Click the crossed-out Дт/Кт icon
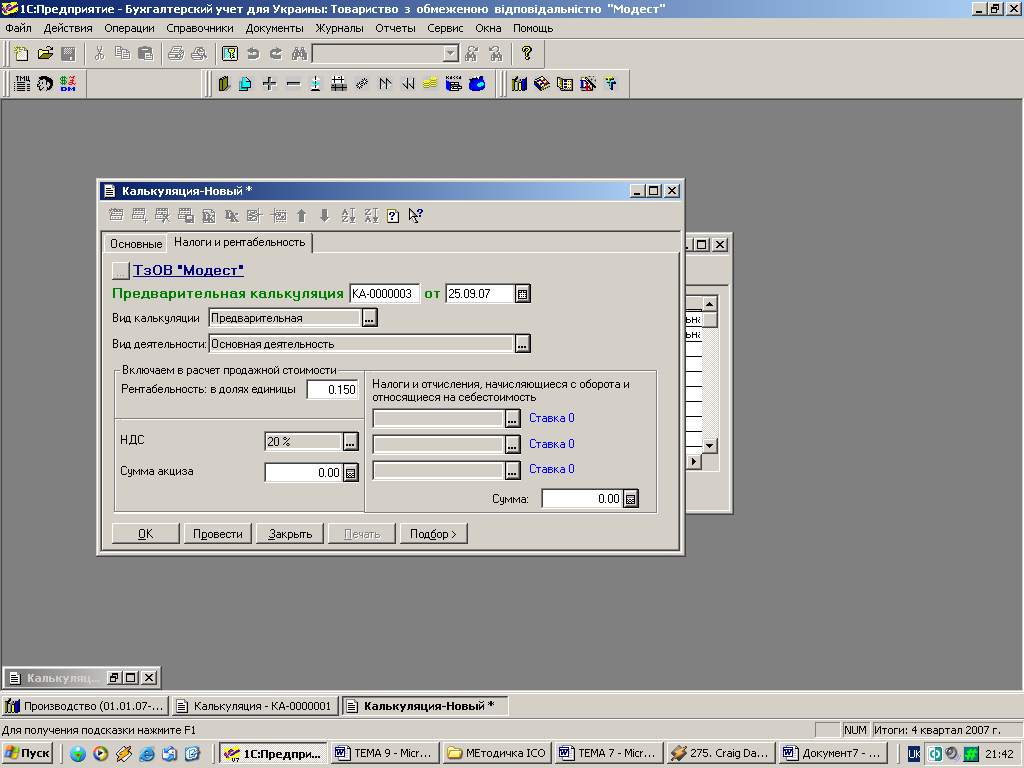Viewport: 1024px width, 768px height. click(x=588, y=84)
